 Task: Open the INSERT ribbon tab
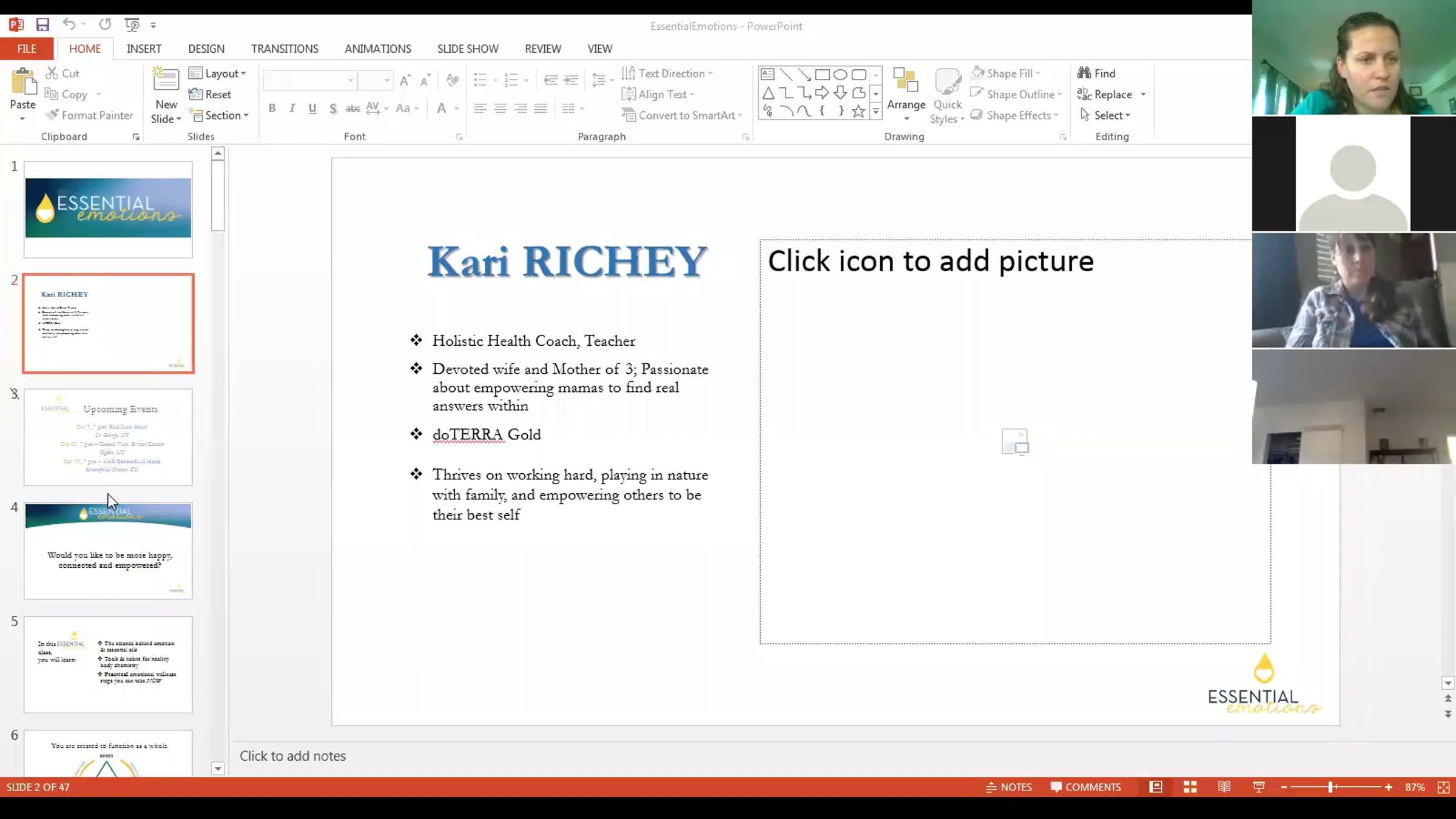[x=144, y=49]
